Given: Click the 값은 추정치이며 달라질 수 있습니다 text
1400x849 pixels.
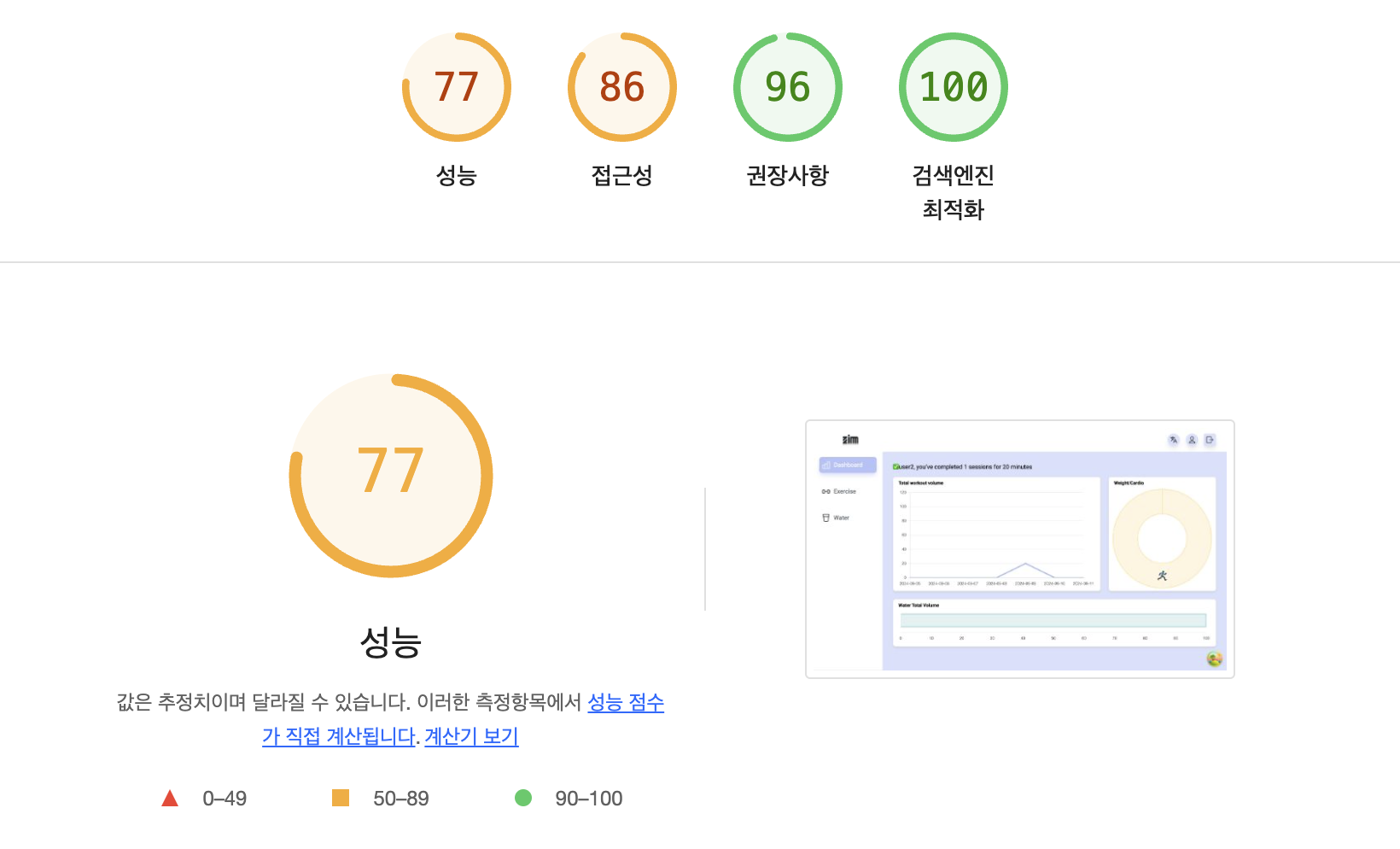Looking at the screenshot, I should click(x=264, y=702).
